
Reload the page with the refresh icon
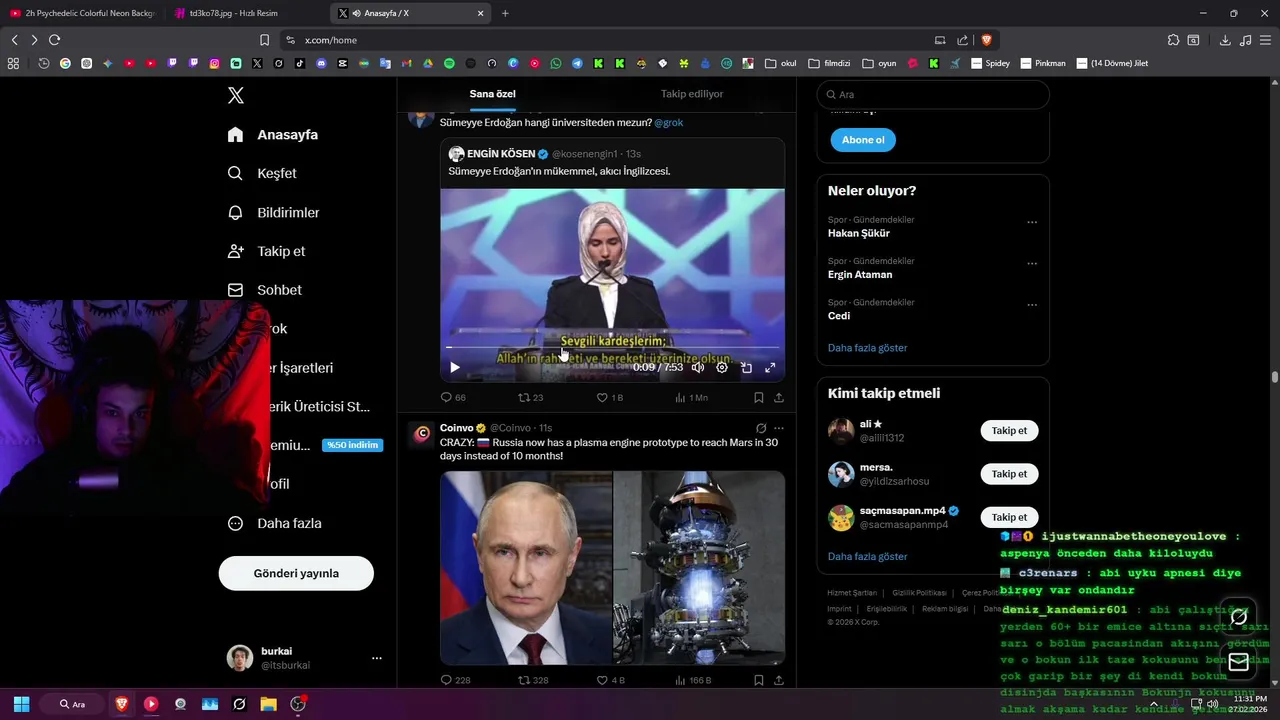pos(55,40)
